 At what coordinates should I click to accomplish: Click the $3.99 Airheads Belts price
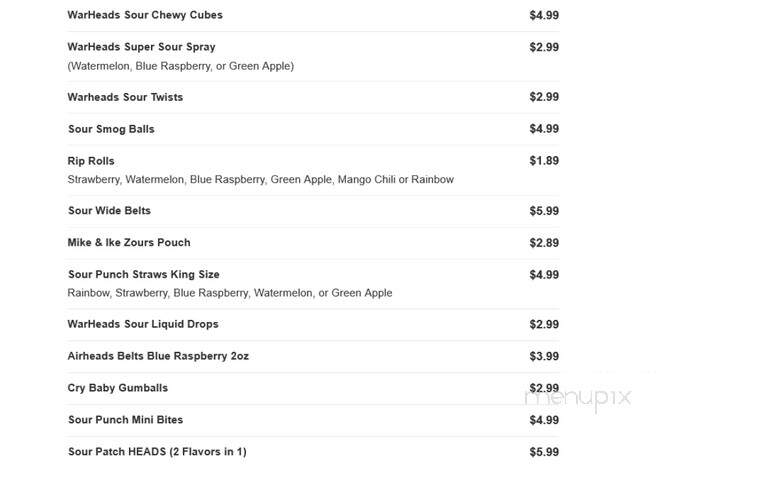[x=544, y=356]
